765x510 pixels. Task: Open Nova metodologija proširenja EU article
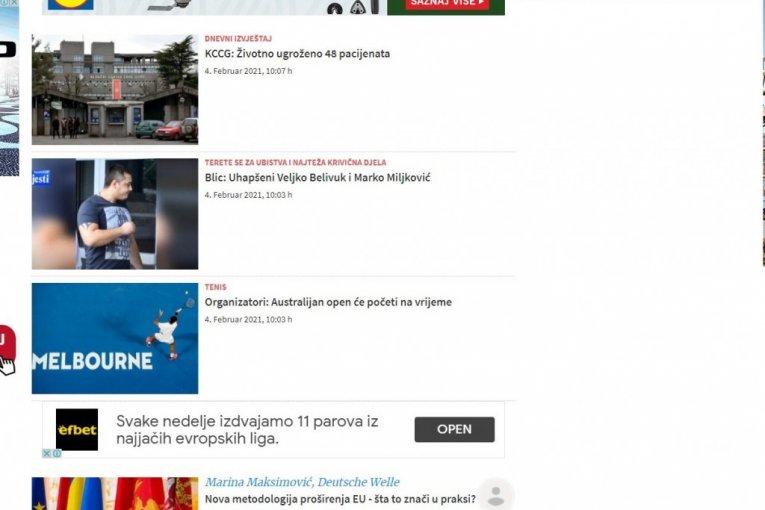point(339,499)
